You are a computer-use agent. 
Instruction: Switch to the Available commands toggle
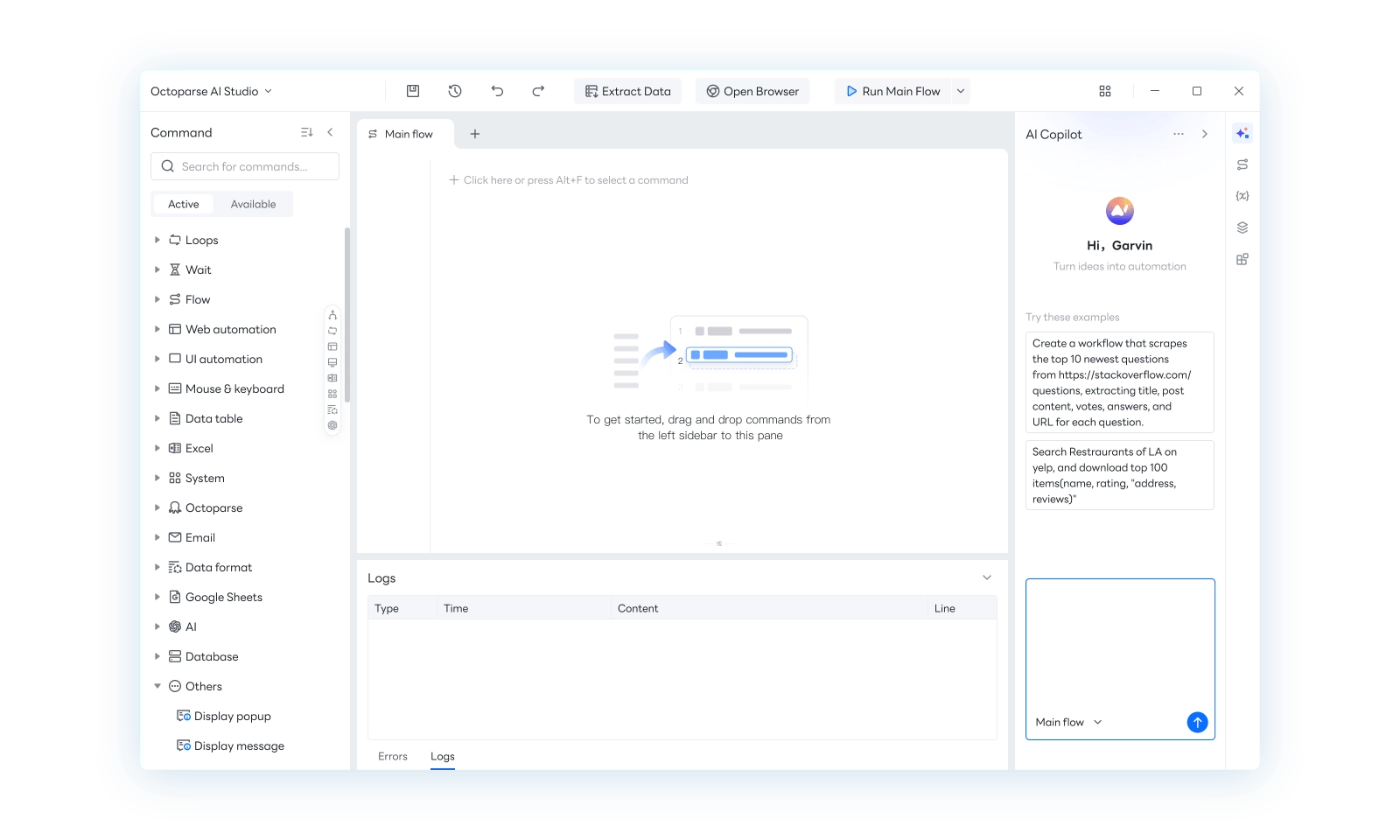(x=253, y=204)
